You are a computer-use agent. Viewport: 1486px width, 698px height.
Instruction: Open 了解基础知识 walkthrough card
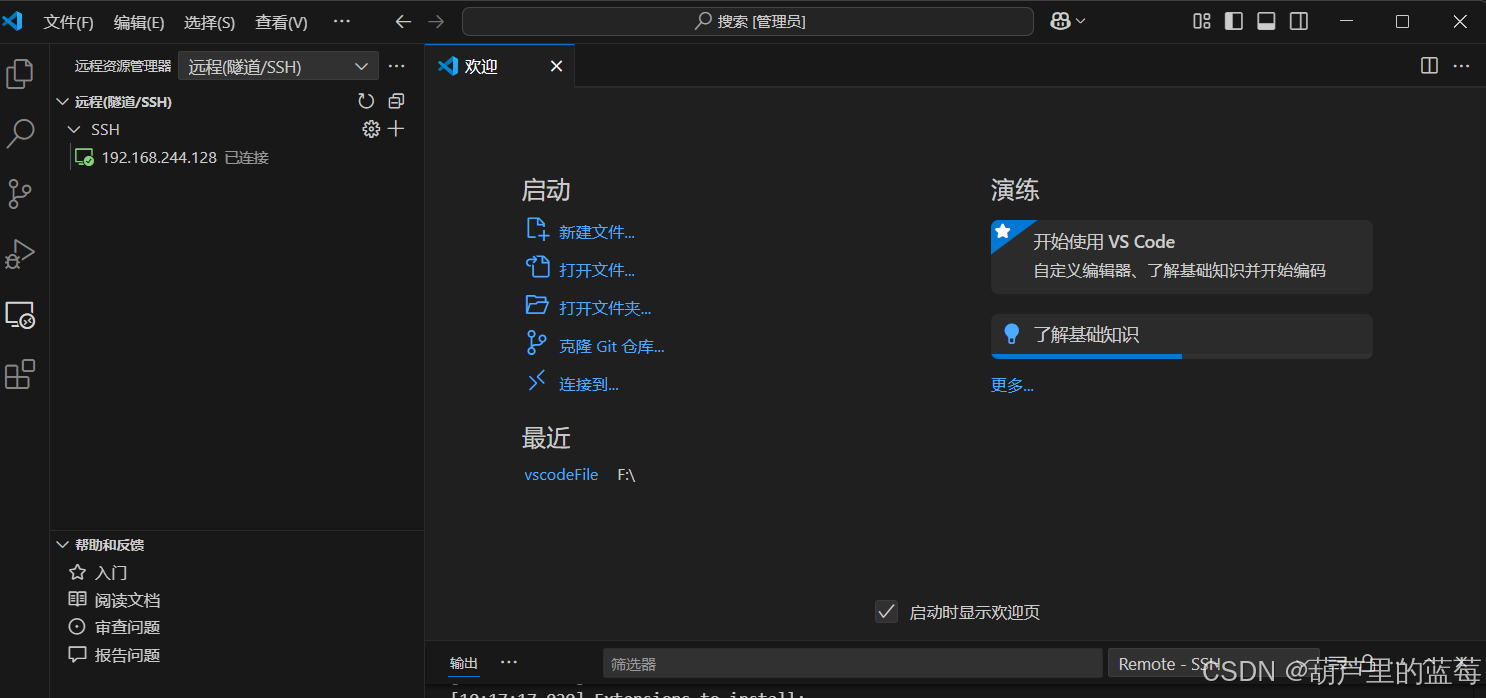1181,336
